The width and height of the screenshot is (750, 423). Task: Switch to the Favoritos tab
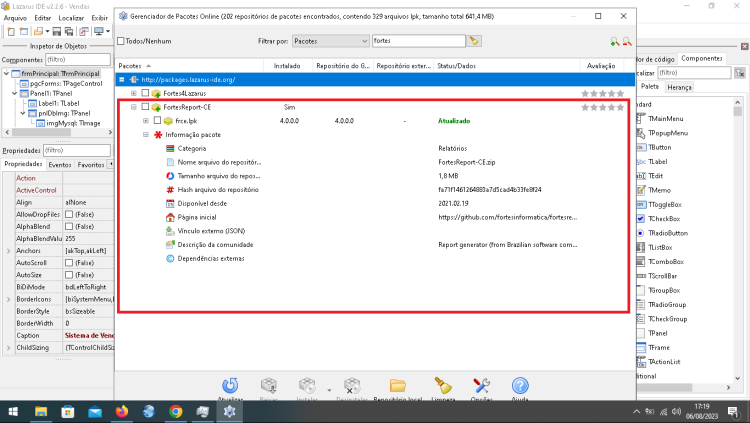click(x=91, y=165)
